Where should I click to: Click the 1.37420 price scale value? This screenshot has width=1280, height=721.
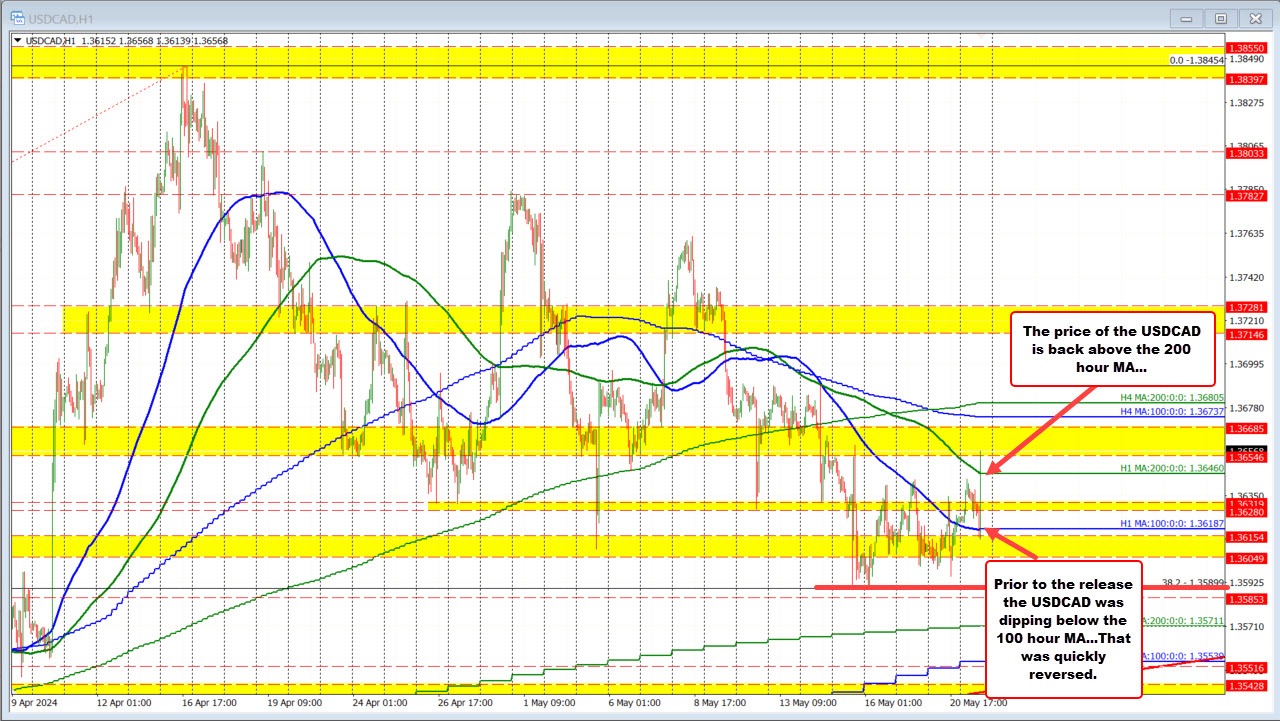pyautogui.click(x=1249, y=277)
